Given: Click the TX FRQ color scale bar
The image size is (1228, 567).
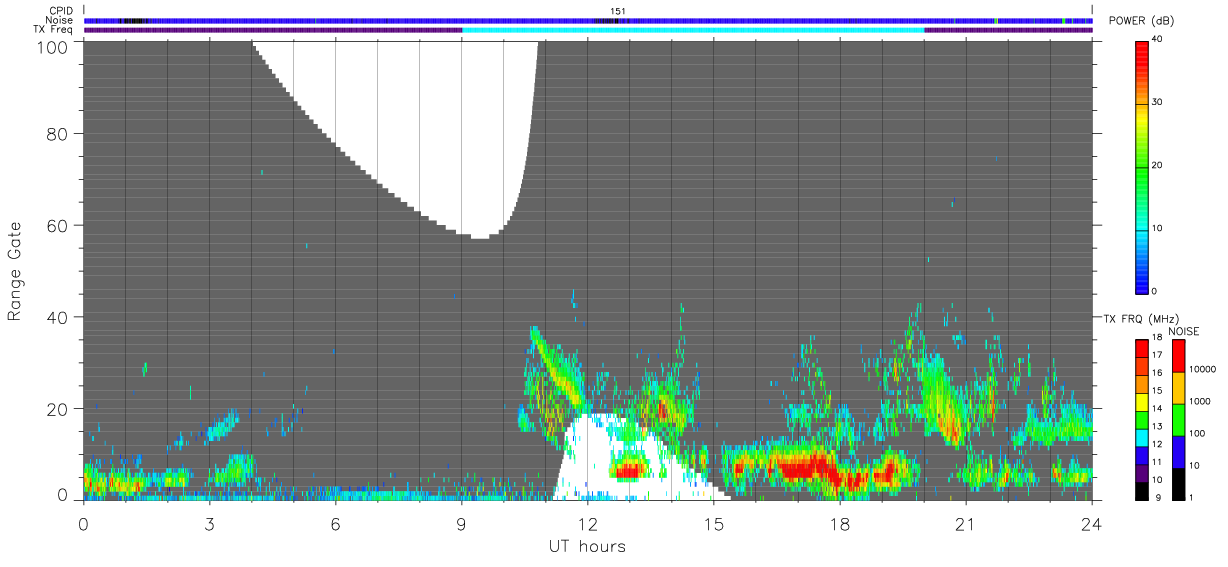Looking at the screenshot, I should point(1141,419).
